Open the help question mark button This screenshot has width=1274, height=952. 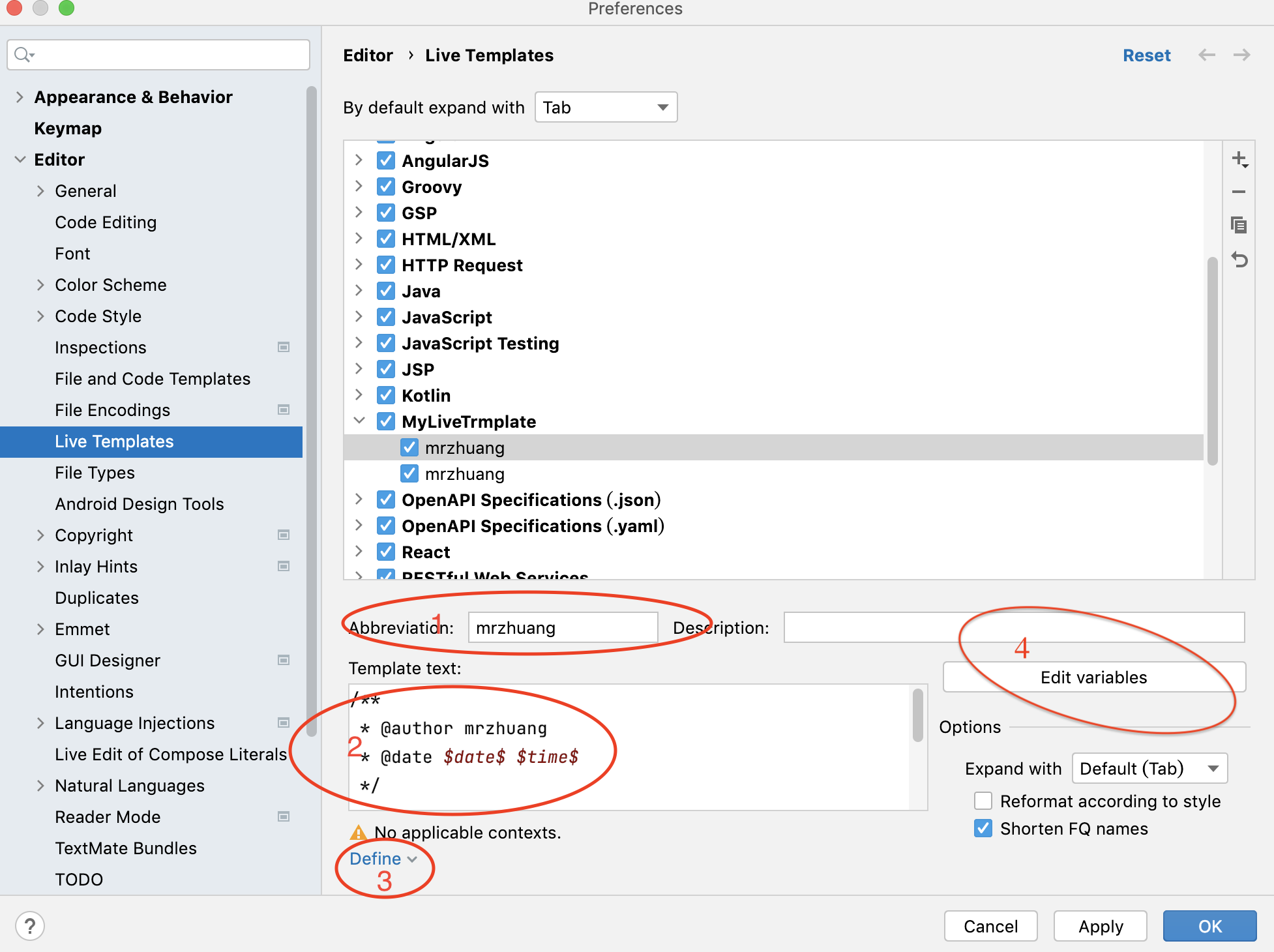pos(30,926)
